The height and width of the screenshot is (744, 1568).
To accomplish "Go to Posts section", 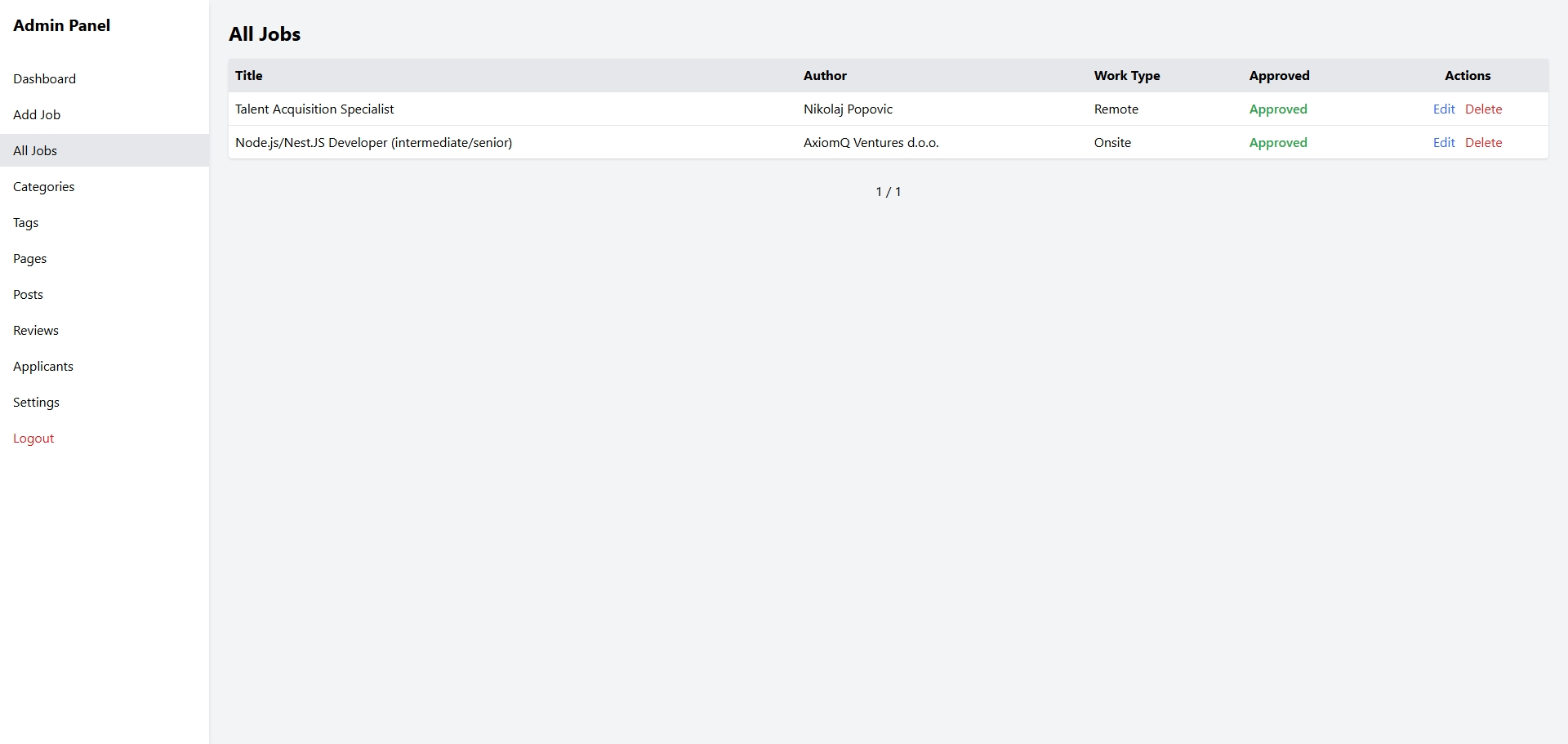I will pyautogui.click(x=28, y=294).
